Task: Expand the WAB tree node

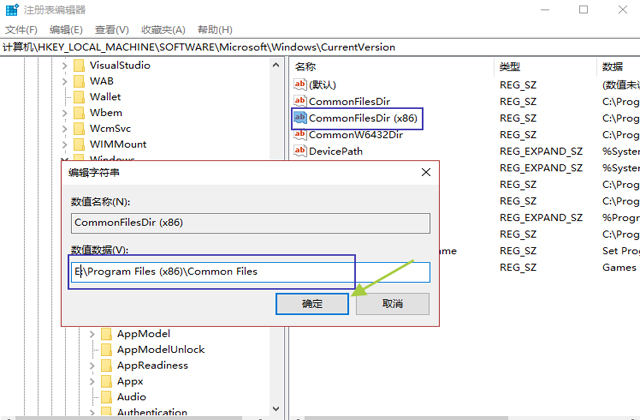Action: click(64, 81)
